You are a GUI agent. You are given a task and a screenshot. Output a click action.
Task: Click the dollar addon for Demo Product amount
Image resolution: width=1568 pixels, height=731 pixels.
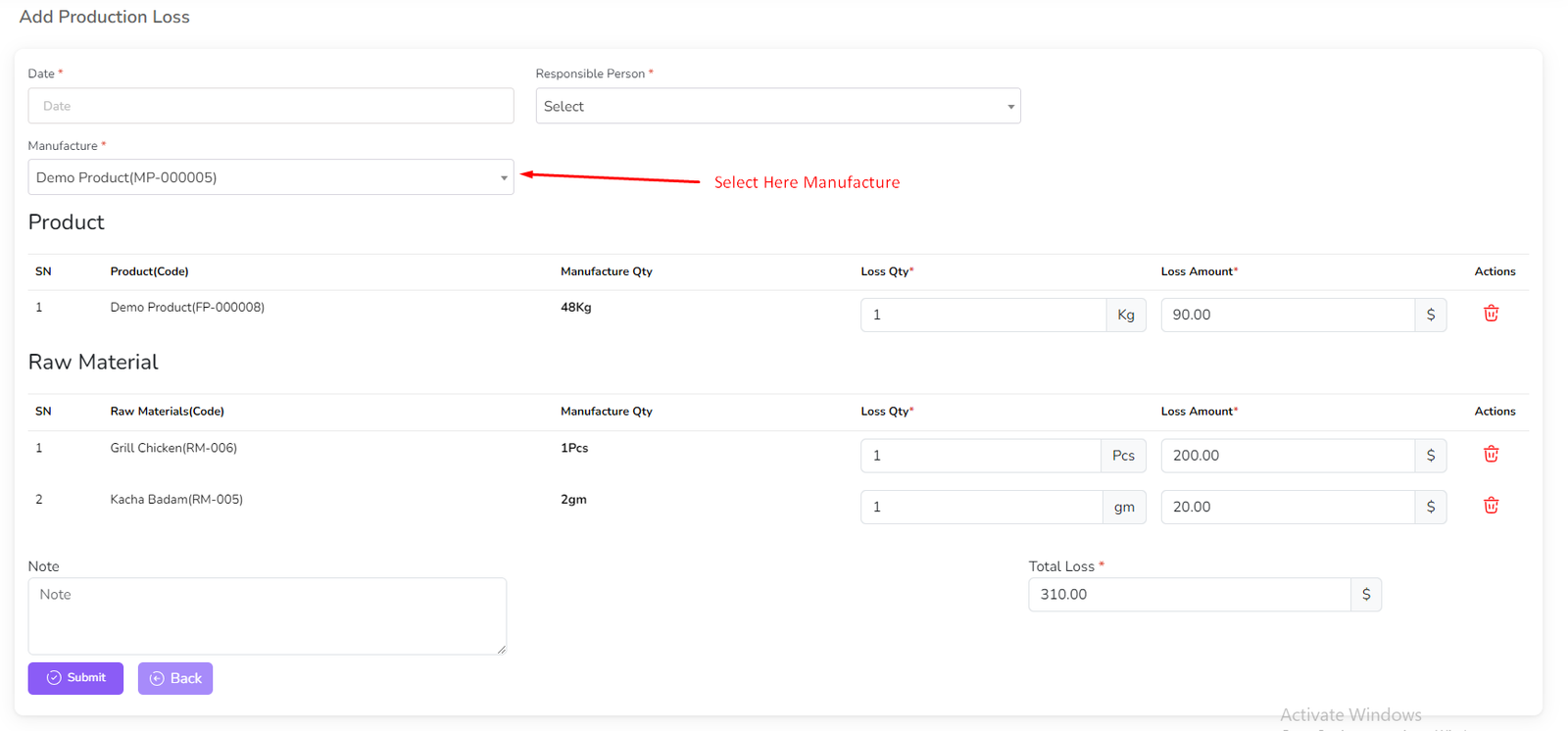[1430, 316]
